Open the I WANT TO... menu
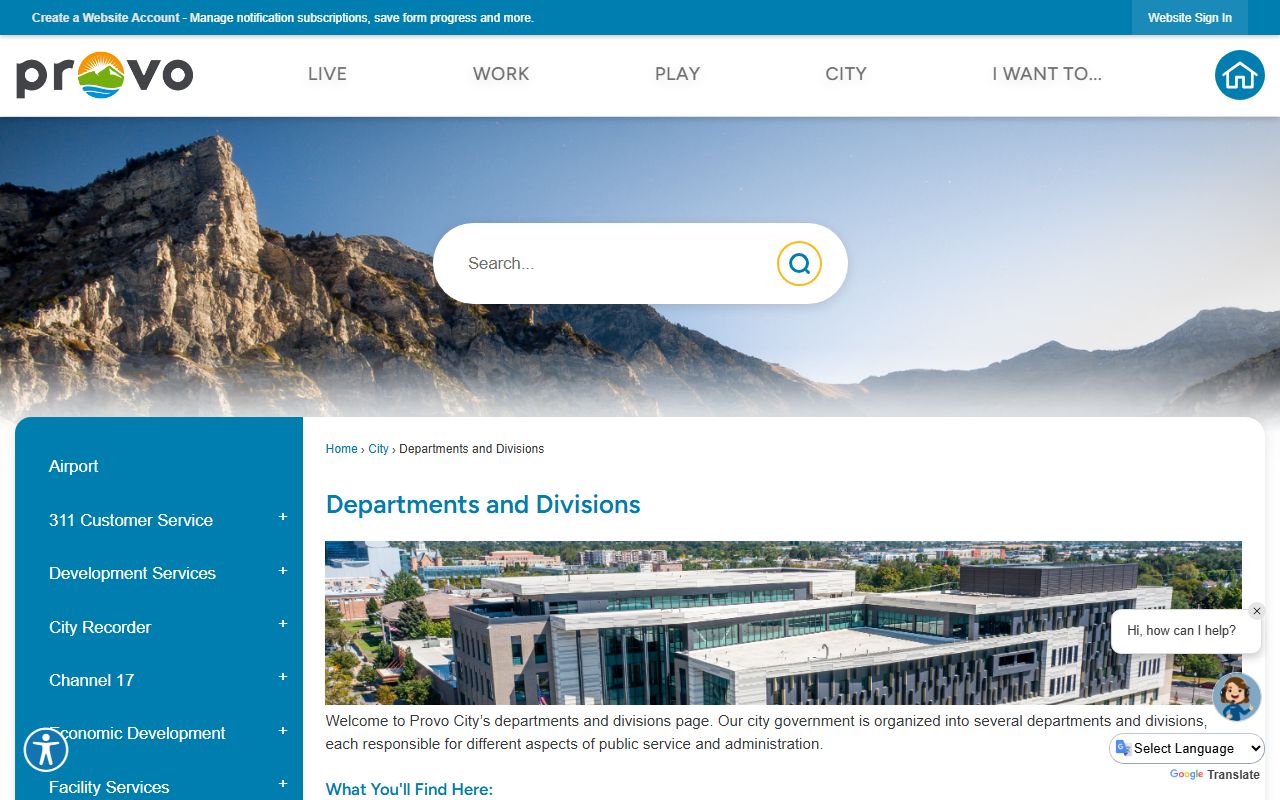The height and width of the screenshot is (800, 1280). click(1047, 74)
